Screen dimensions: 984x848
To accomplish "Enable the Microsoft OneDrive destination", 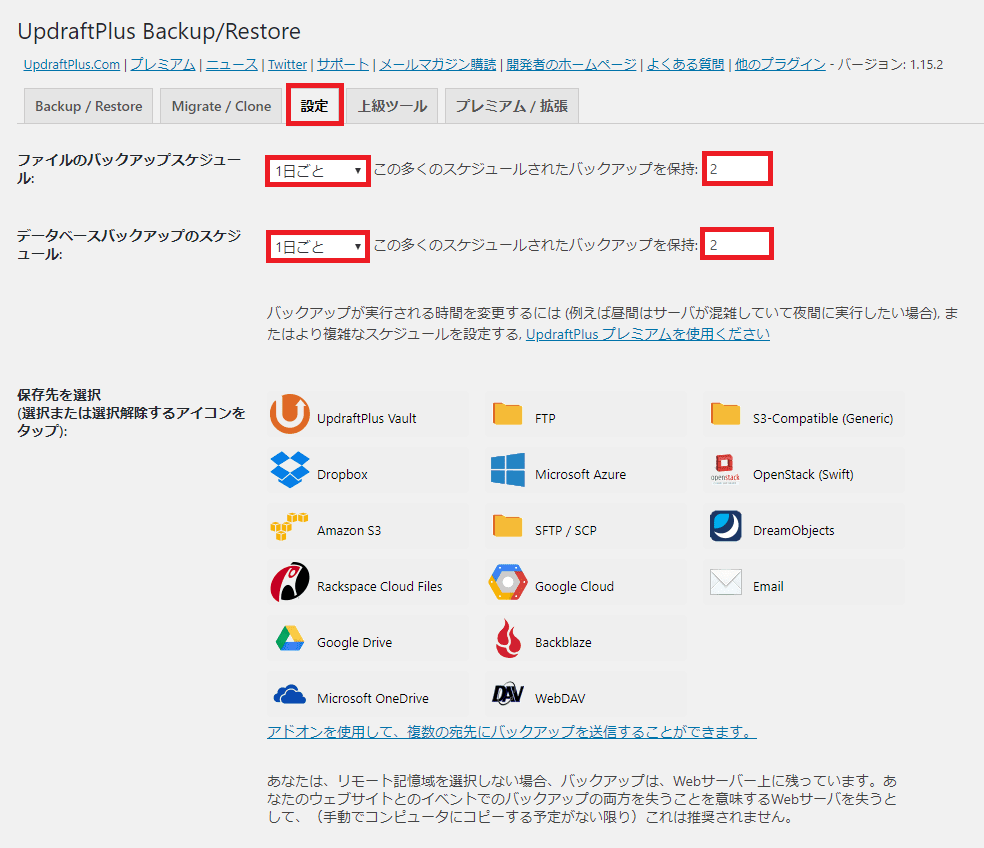I will click(290, 697).
